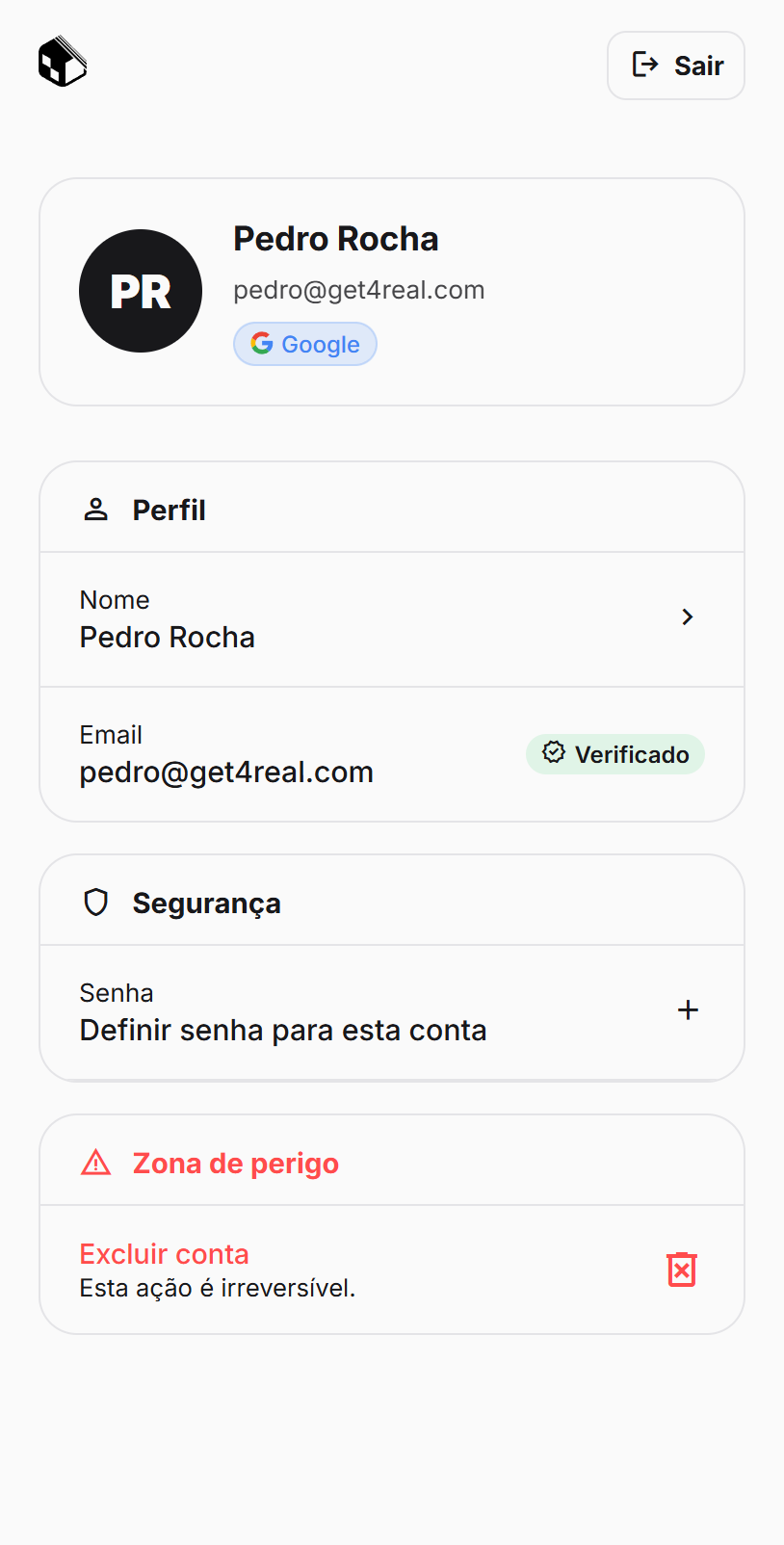Click the Pedro Rocha name value in Perfil
Screen dimensions: 784x1545
coord(168,637)
